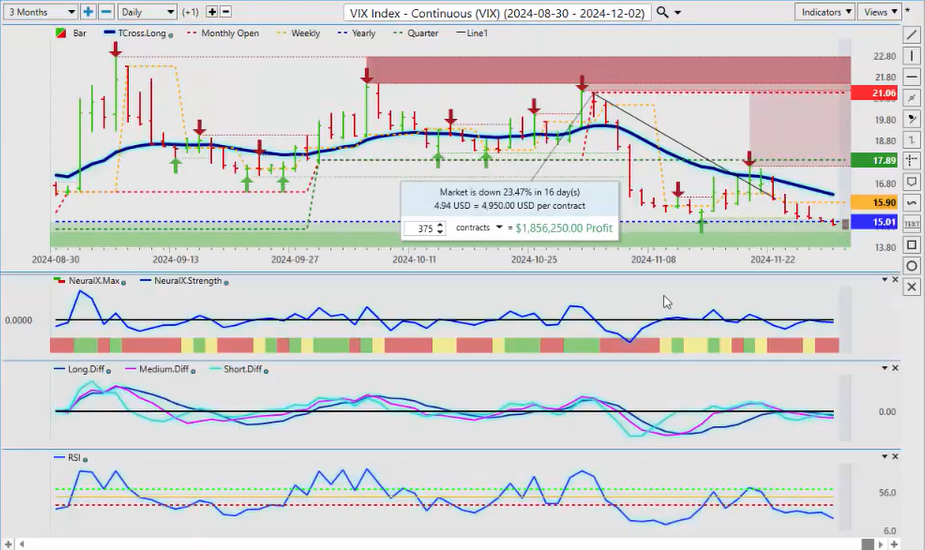Viewport: 925px width, 550px height.
Task: Decrease contracts with the stepper down arrow
Action: tap(440, 231)
